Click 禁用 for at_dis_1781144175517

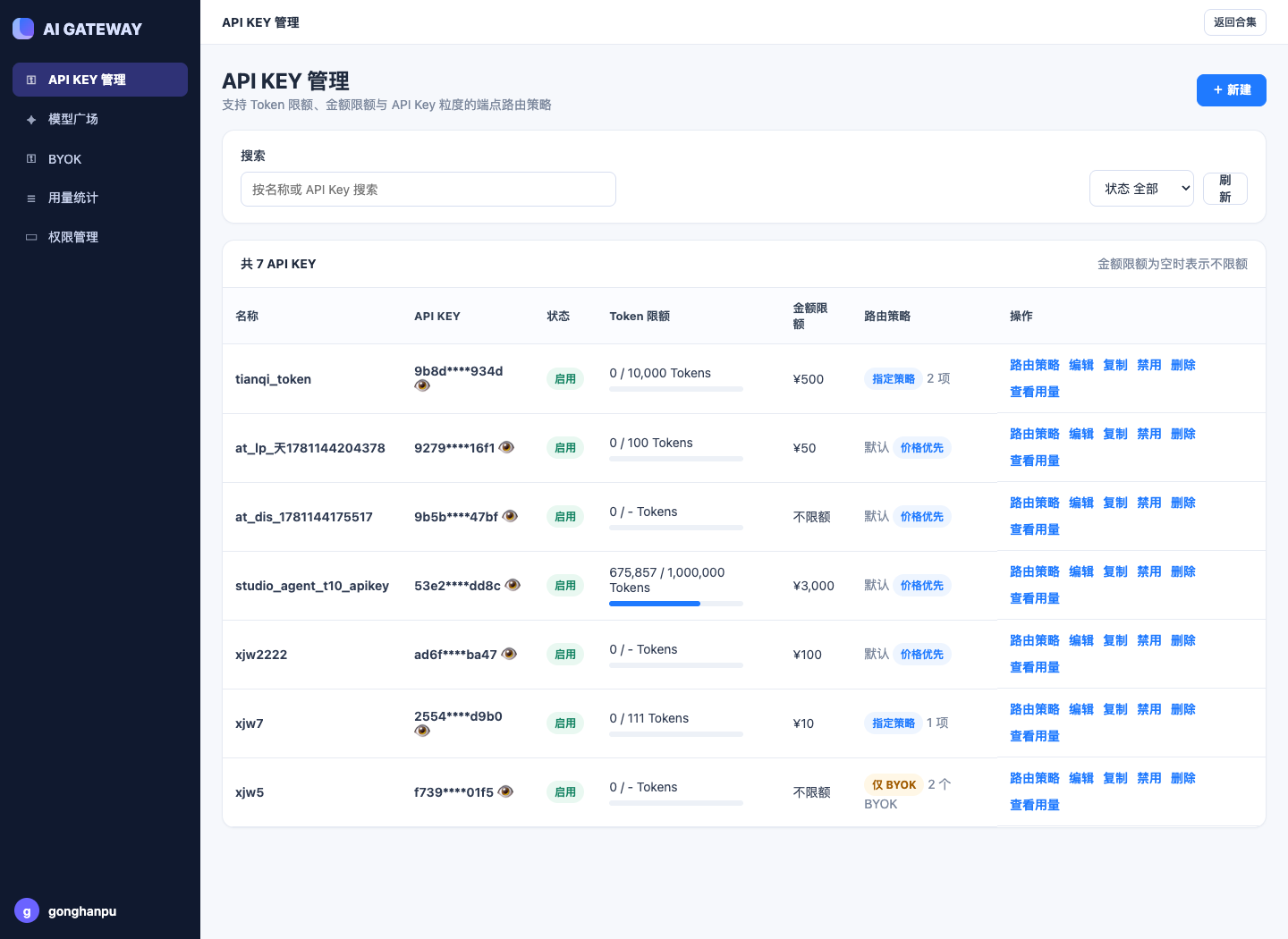1149,503
